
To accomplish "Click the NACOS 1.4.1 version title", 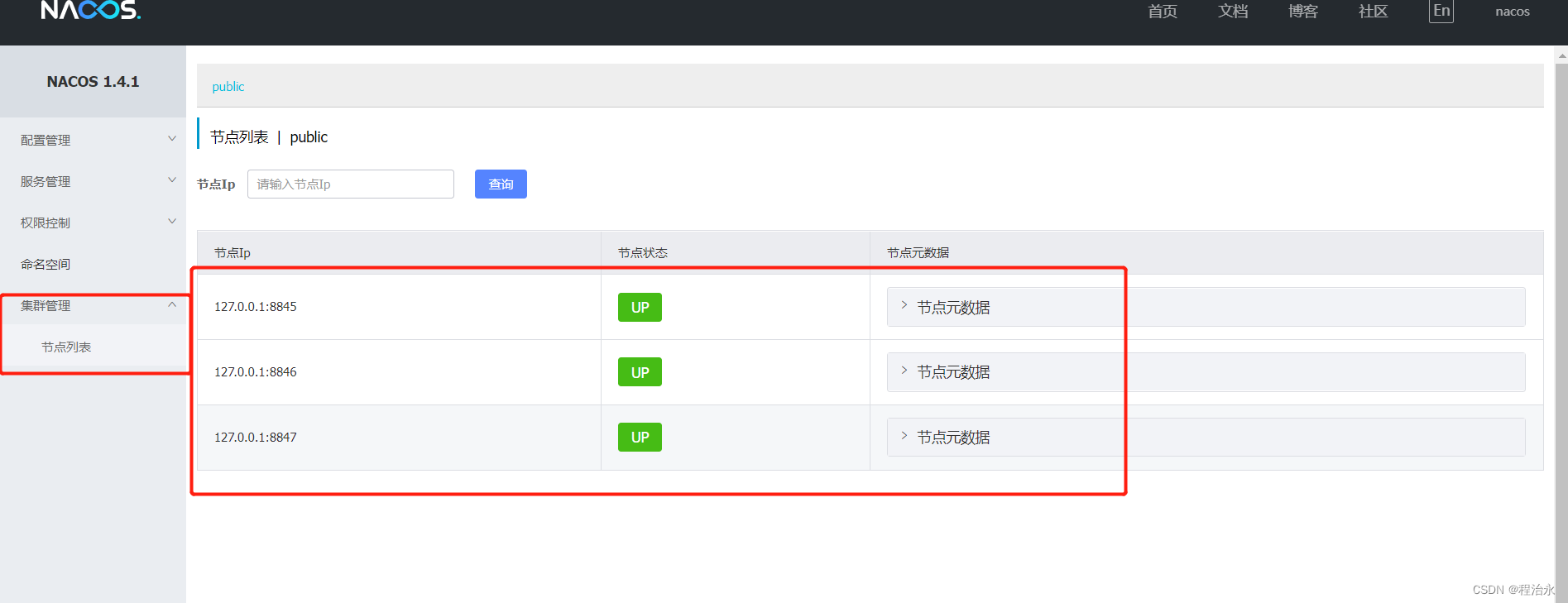I will click(93, 81).
